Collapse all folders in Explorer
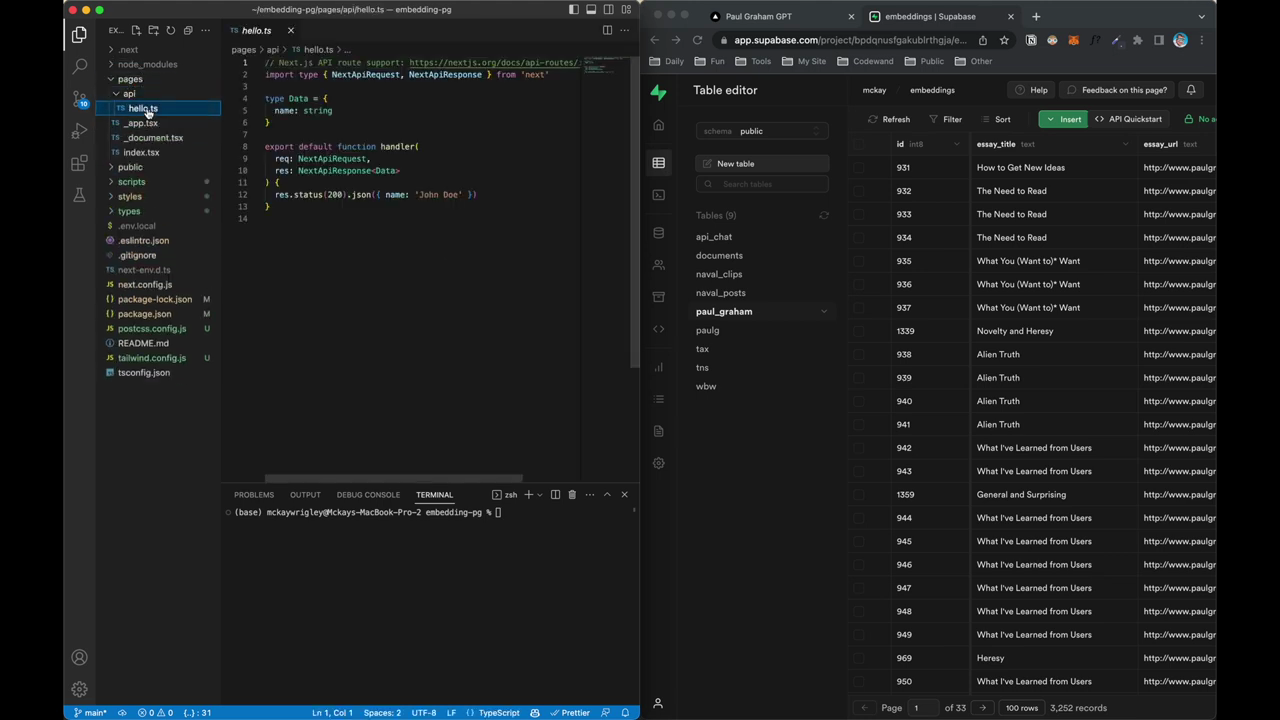The width and height of the screenshot is (1280, 720). point(187,30)
